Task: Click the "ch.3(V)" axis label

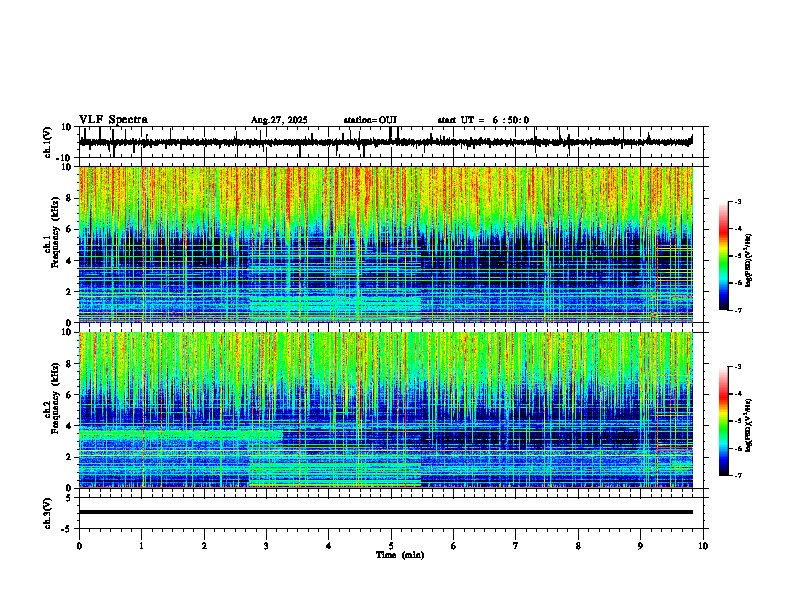Action: point(48,513)
